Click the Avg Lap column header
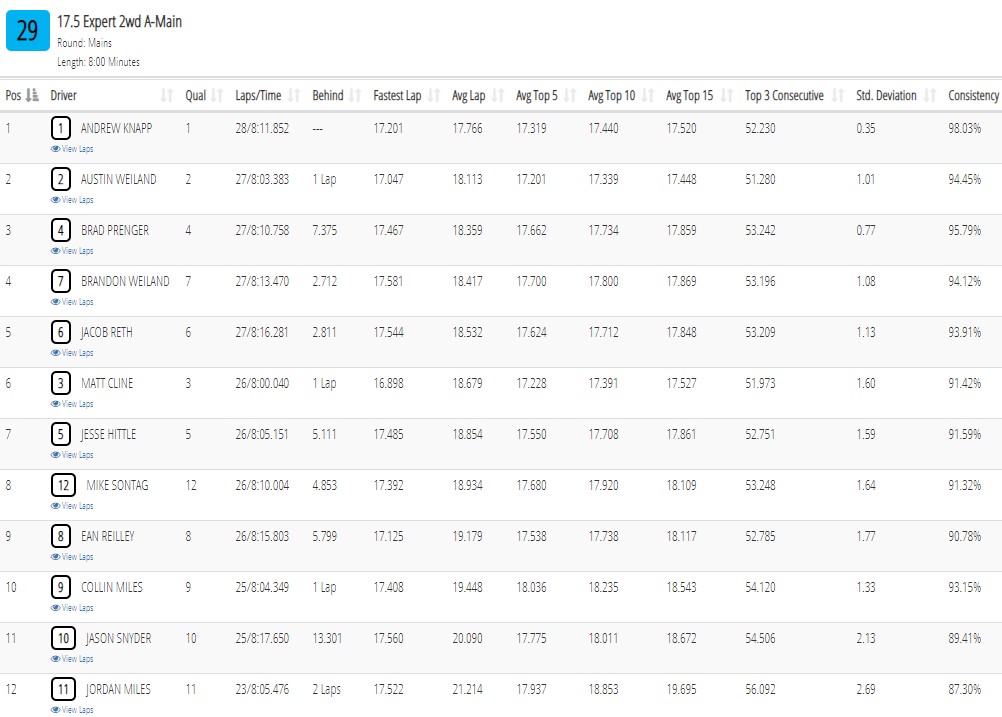 [x=468, y=95]
